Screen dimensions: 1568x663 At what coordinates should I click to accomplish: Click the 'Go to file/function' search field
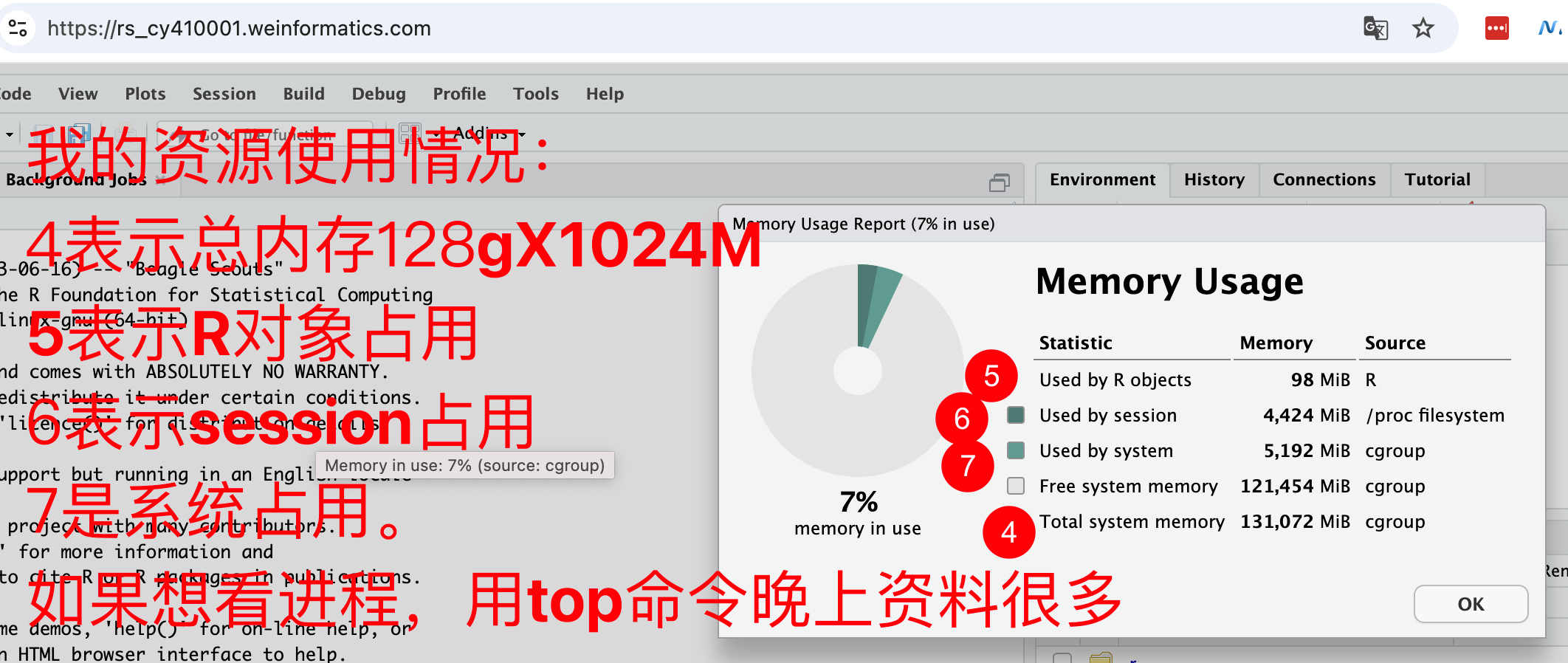click(x=266, y=134)
